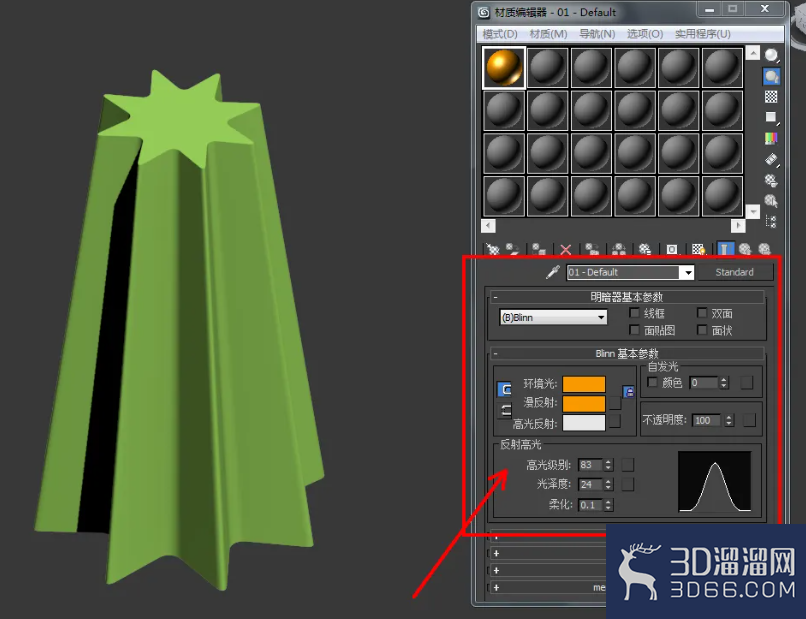The height and width of the screenshot is (619, 806).
Task: Open the 模式(D) menu
Action: (x=500, y=34)
